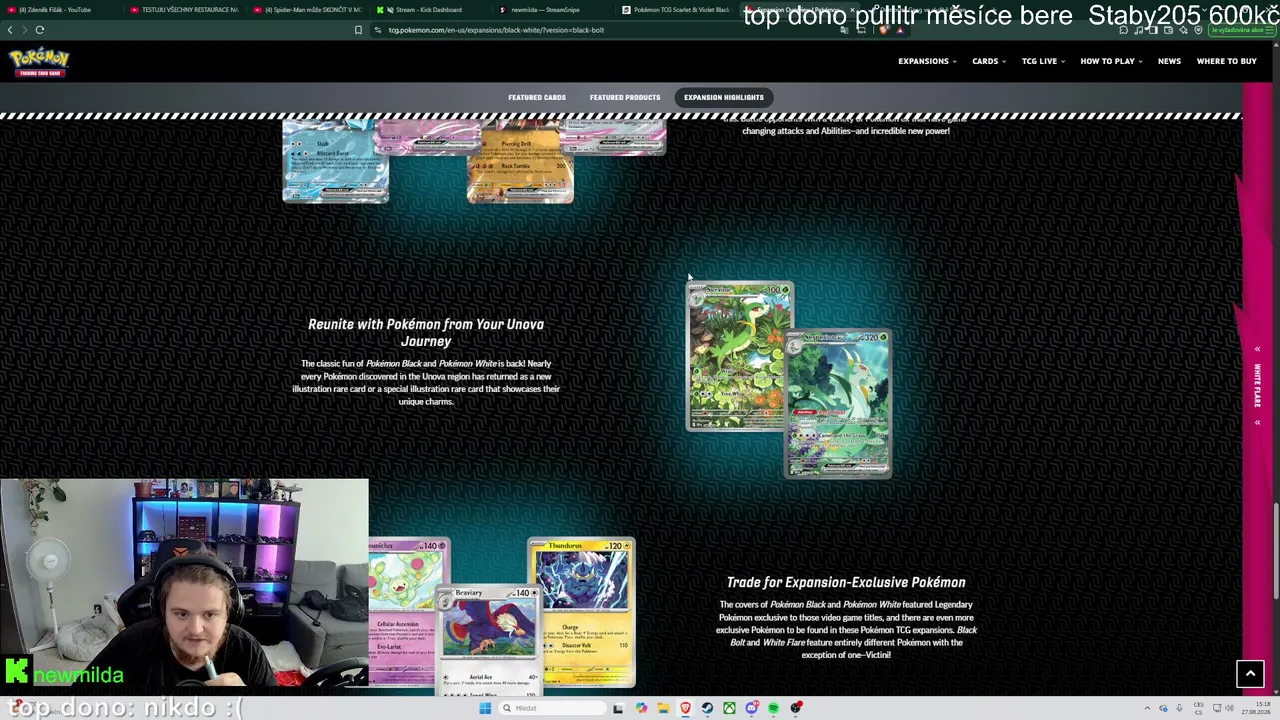
Task: Go back with the browser back arrow
Action: 10,30
